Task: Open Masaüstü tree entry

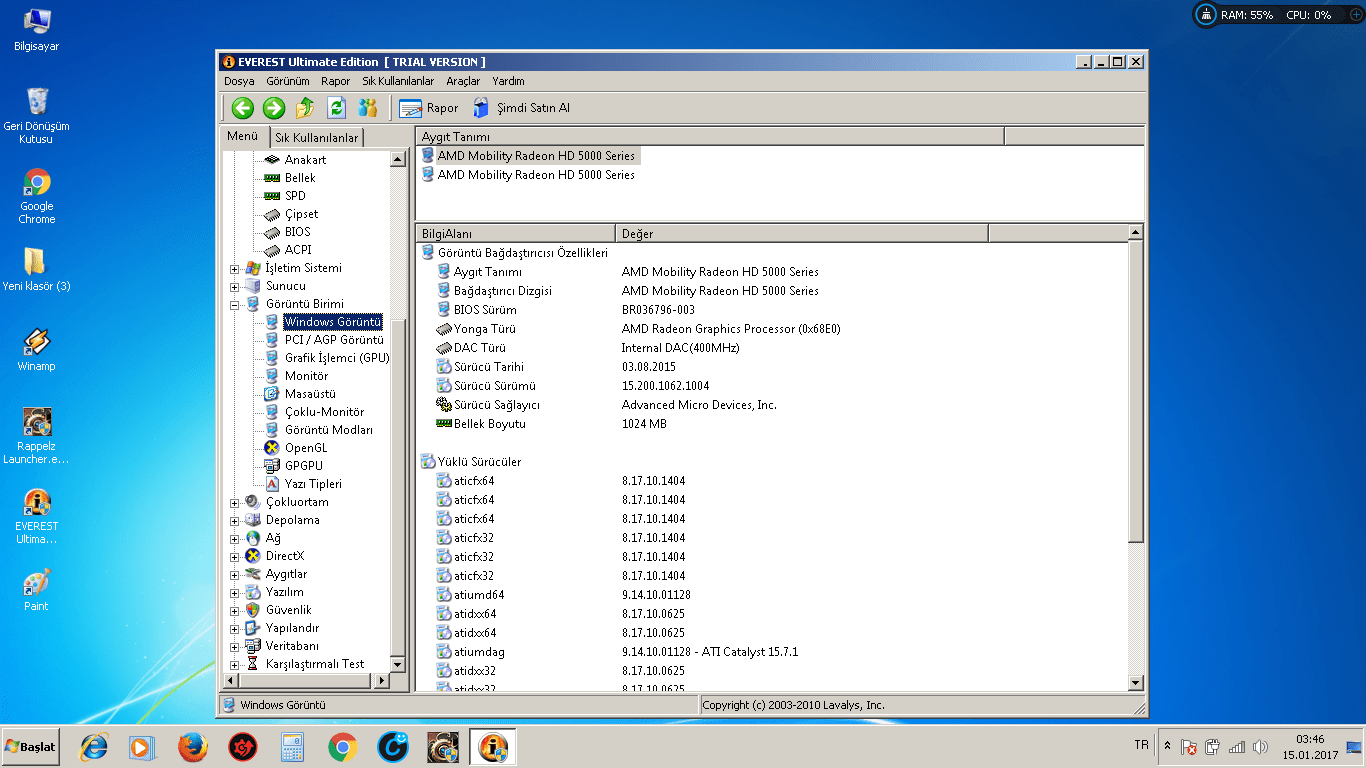Action: point(310,394)
